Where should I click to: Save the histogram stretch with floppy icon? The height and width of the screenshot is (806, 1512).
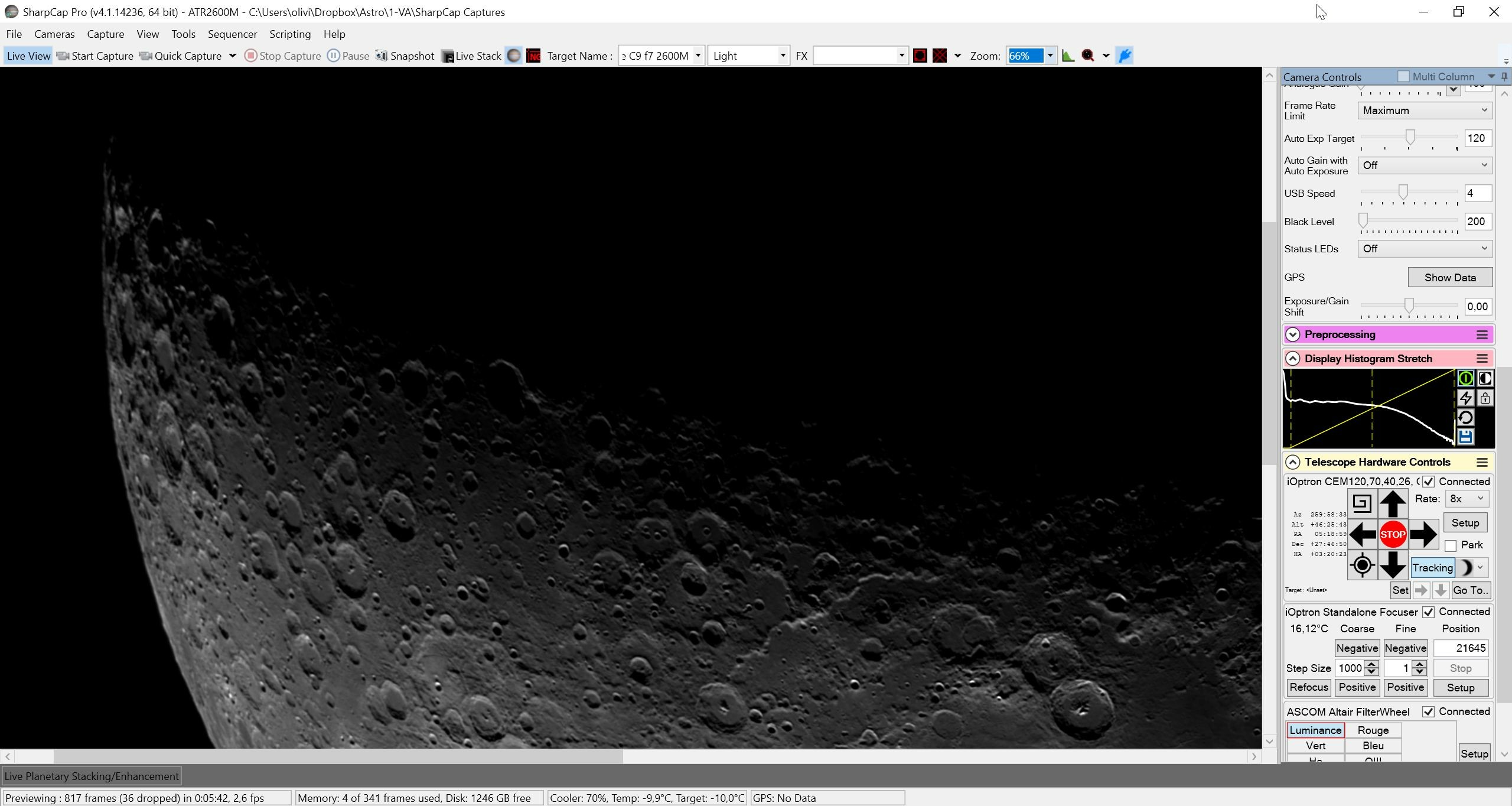1465,437
